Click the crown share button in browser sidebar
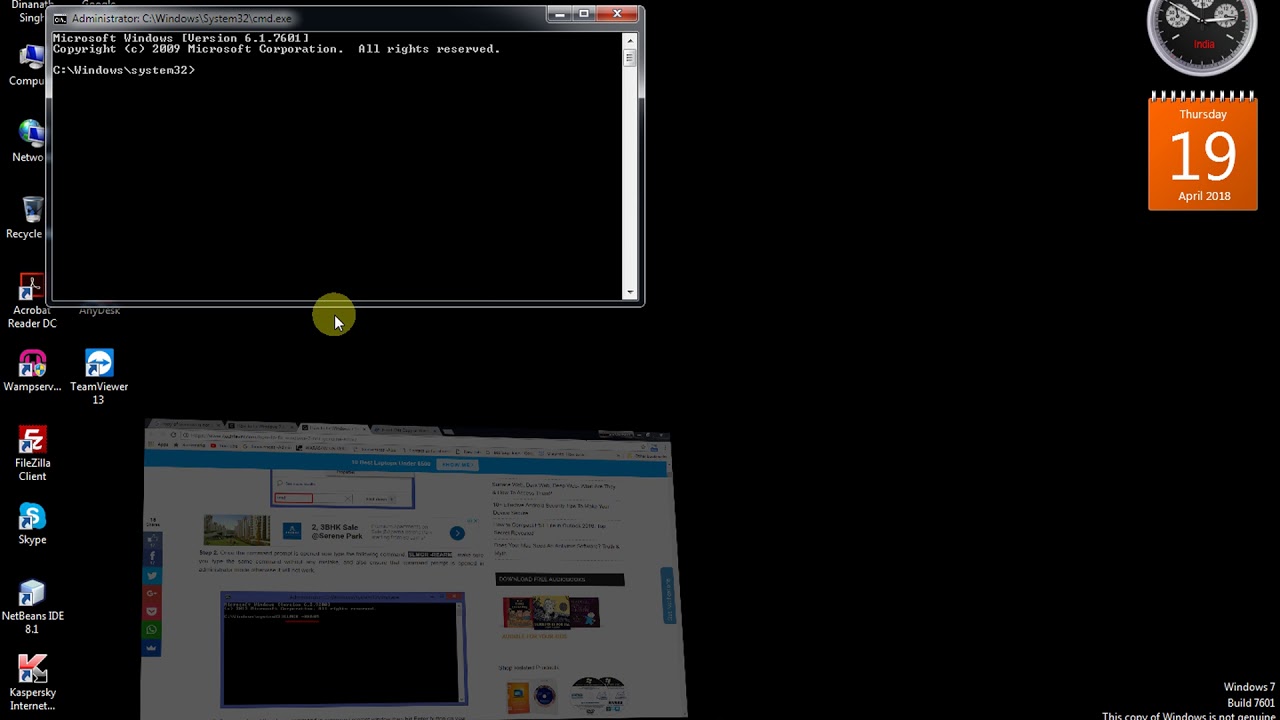This screenshot has height=720, width=1280. tap(152, 648)
